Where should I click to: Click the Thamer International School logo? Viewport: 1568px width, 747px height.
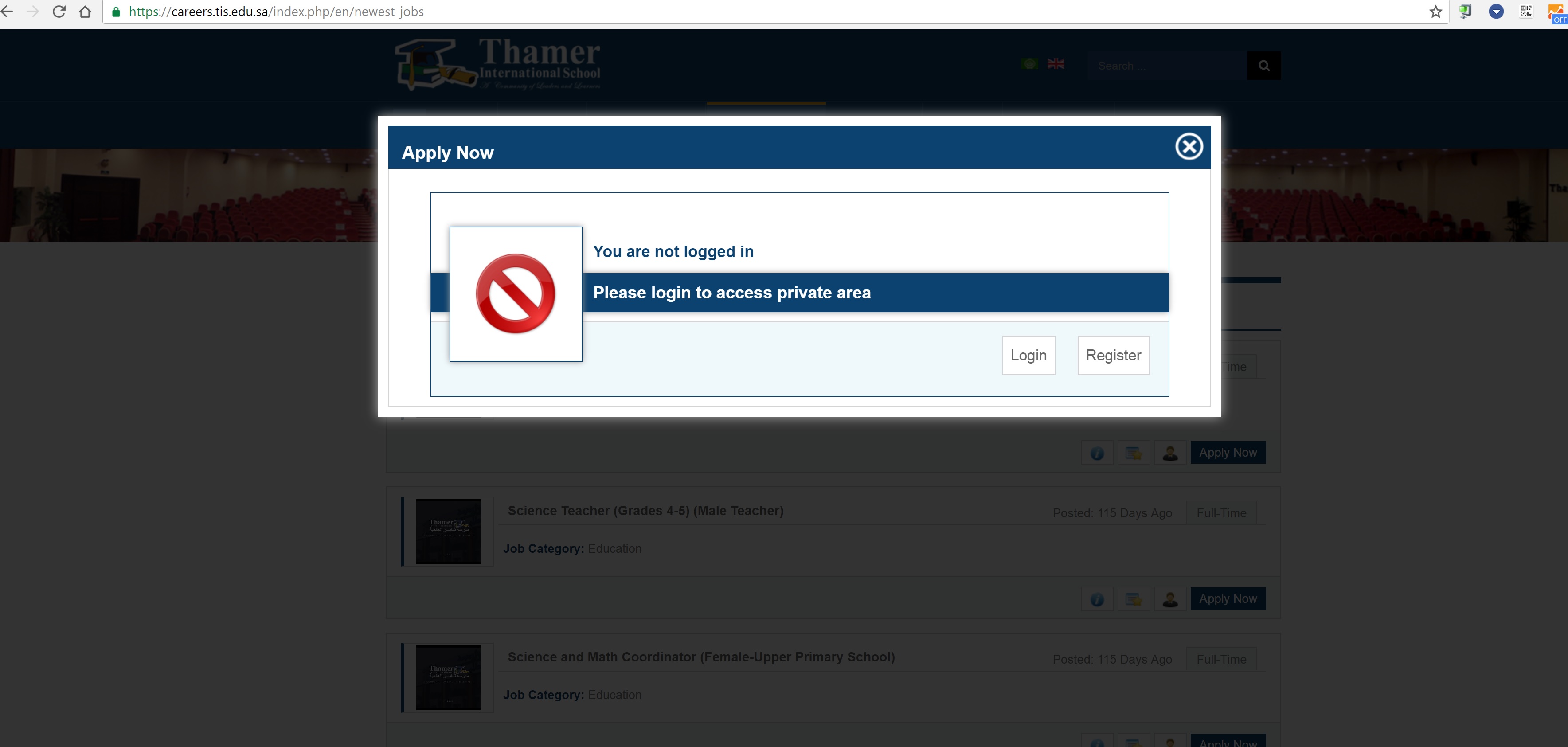[498, 64]
